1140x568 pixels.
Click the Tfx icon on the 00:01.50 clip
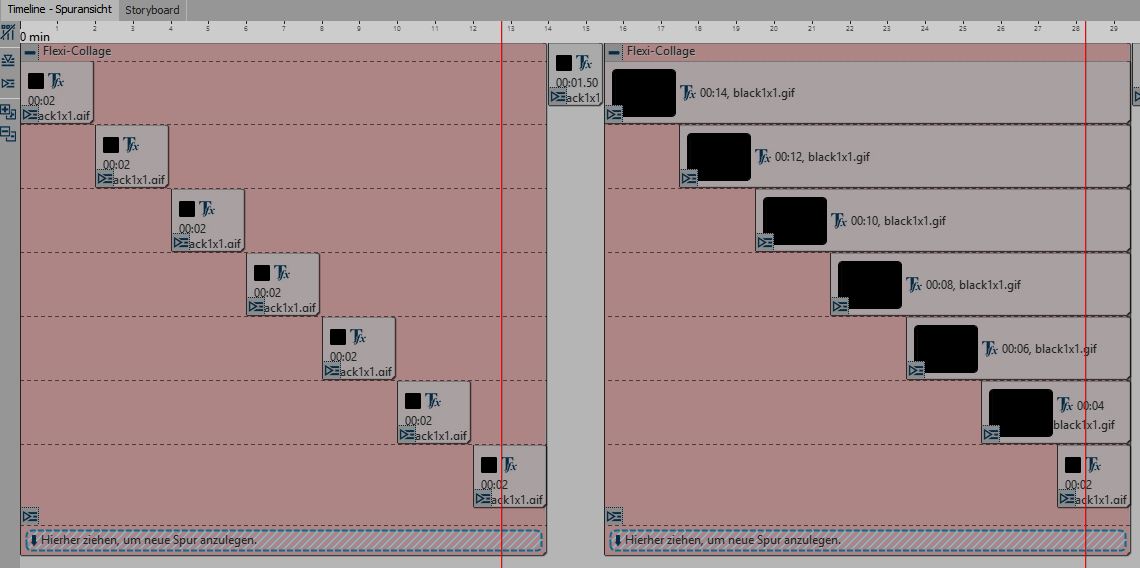coord(585,63)
